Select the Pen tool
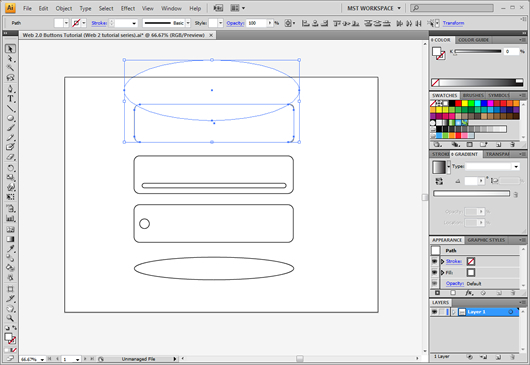Image resolution: width=530 pixels, height=365 pixels. coord(10,89)
